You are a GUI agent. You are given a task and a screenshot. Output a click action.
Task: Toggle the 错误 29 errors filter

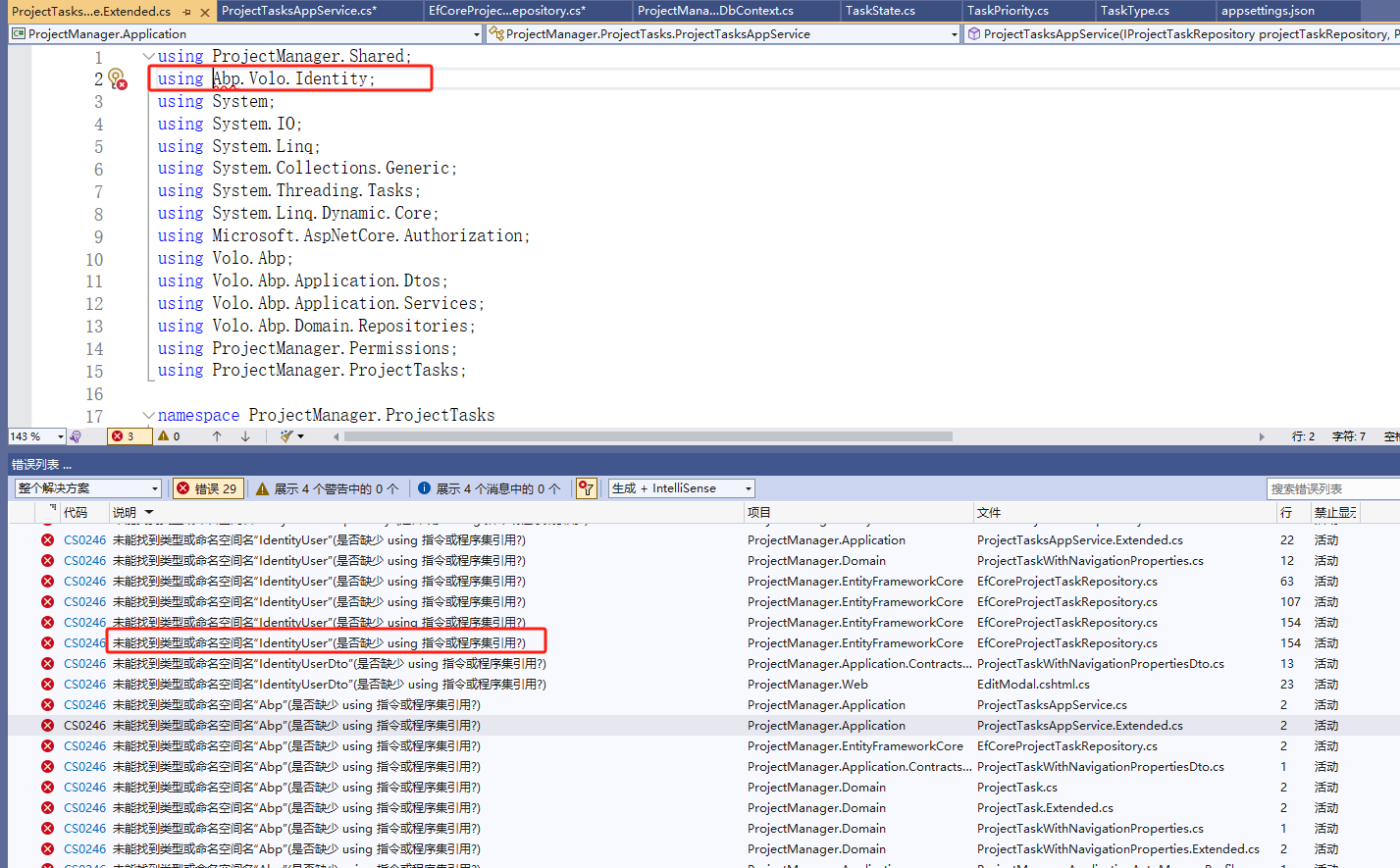click(207, 488)
